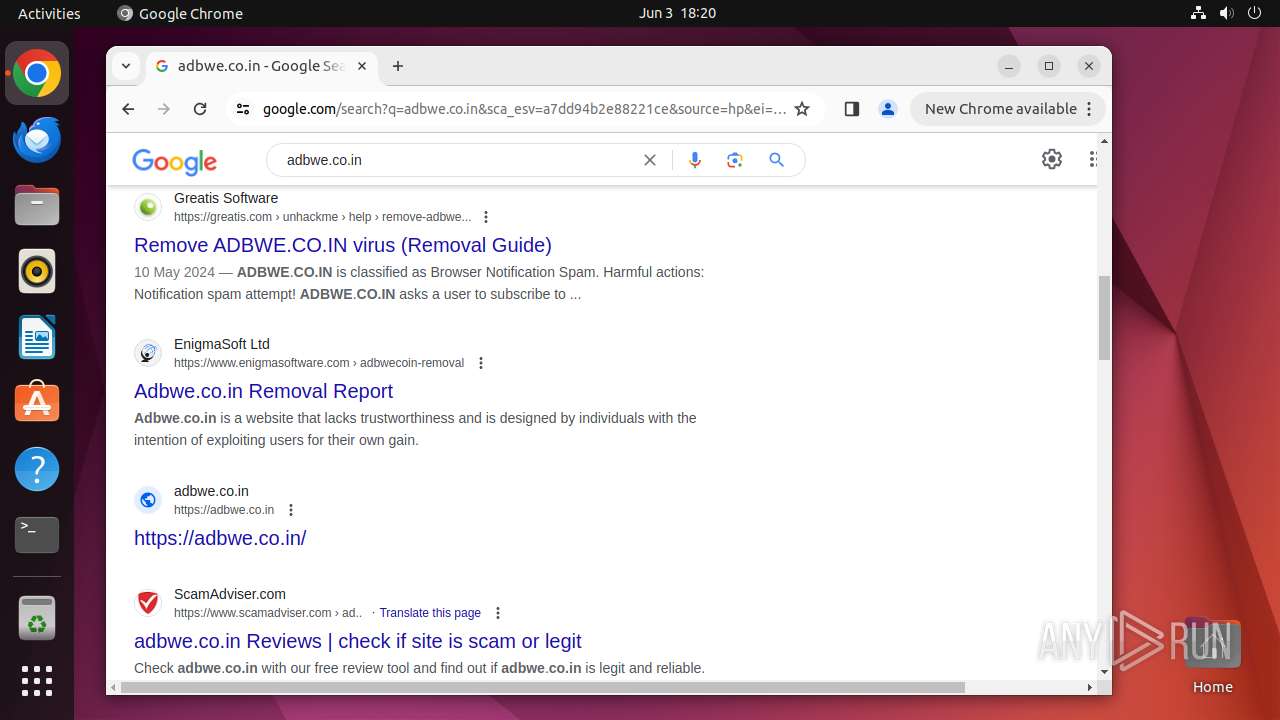Click Greatis Software site name
Viewport: 1280px width, 720px height.
[226, 198]
